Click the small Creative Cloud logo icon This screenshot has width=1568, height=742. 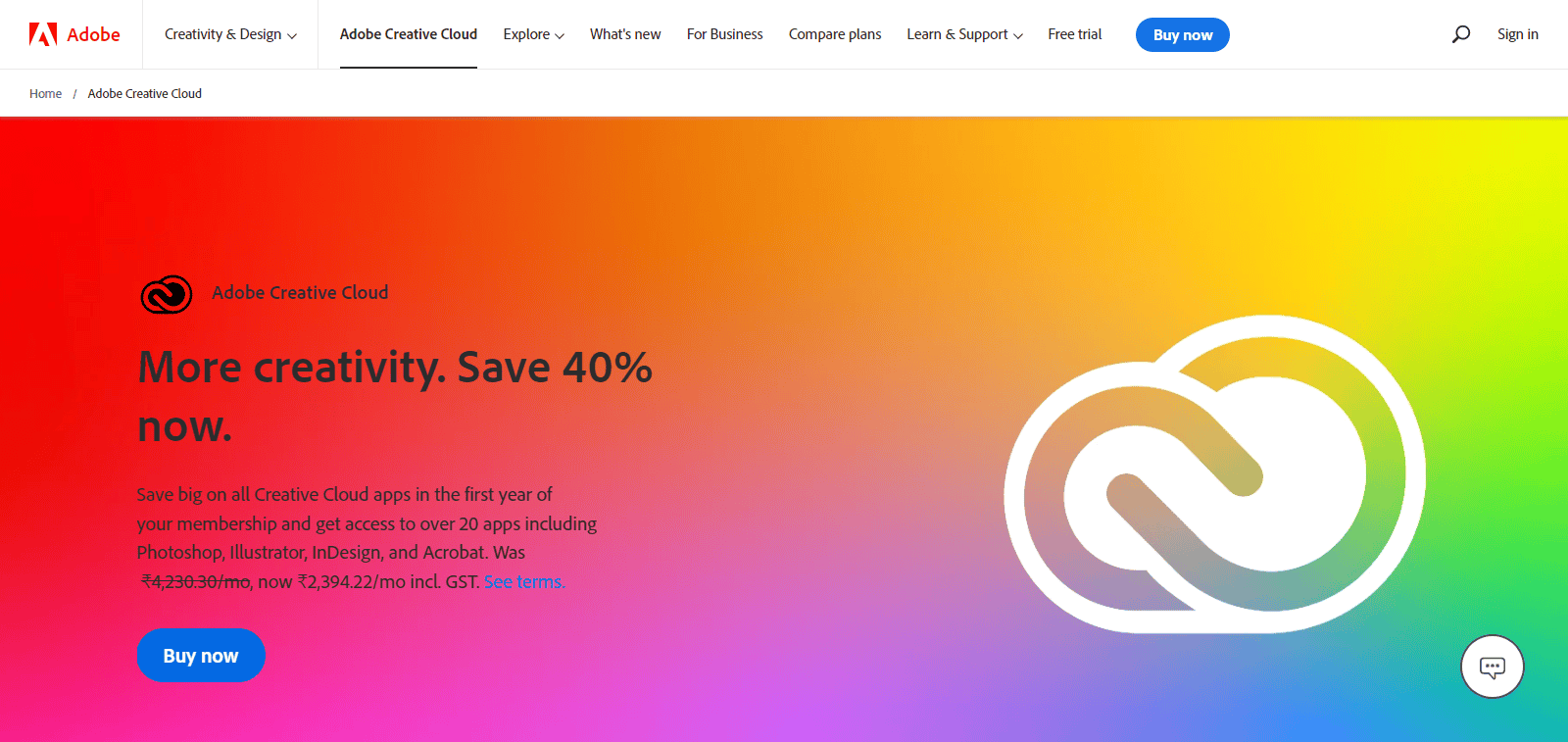167,294
